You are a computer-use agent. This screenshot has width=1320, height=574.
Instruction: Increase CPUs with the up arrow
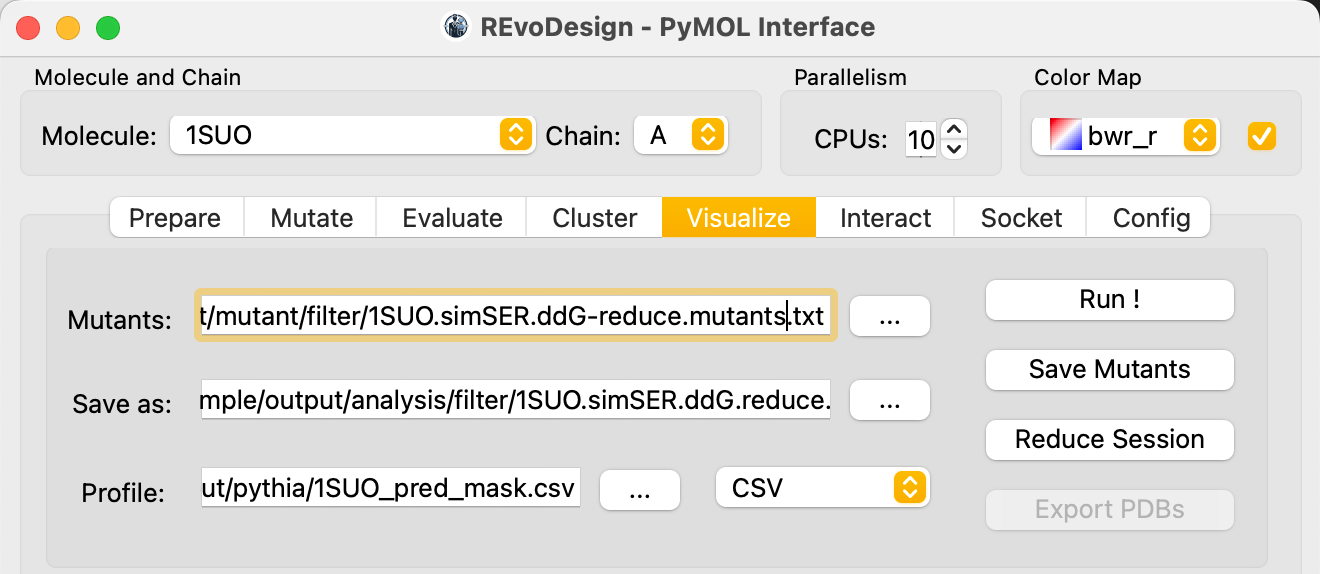[x=954, y=128]
